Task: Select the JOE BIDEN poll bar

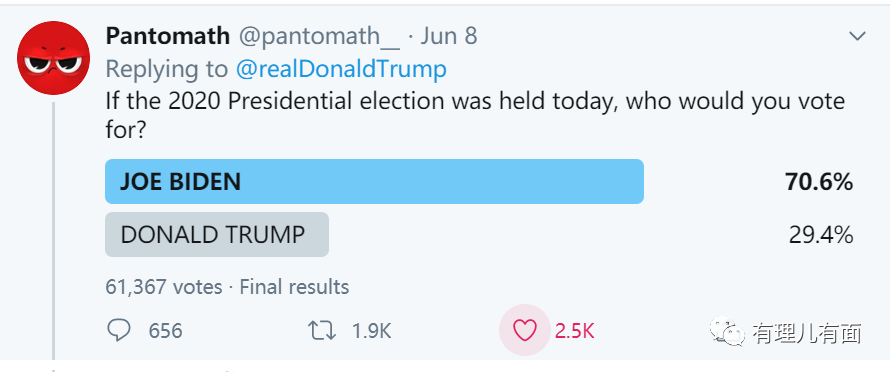Action: tap(375, 182)
